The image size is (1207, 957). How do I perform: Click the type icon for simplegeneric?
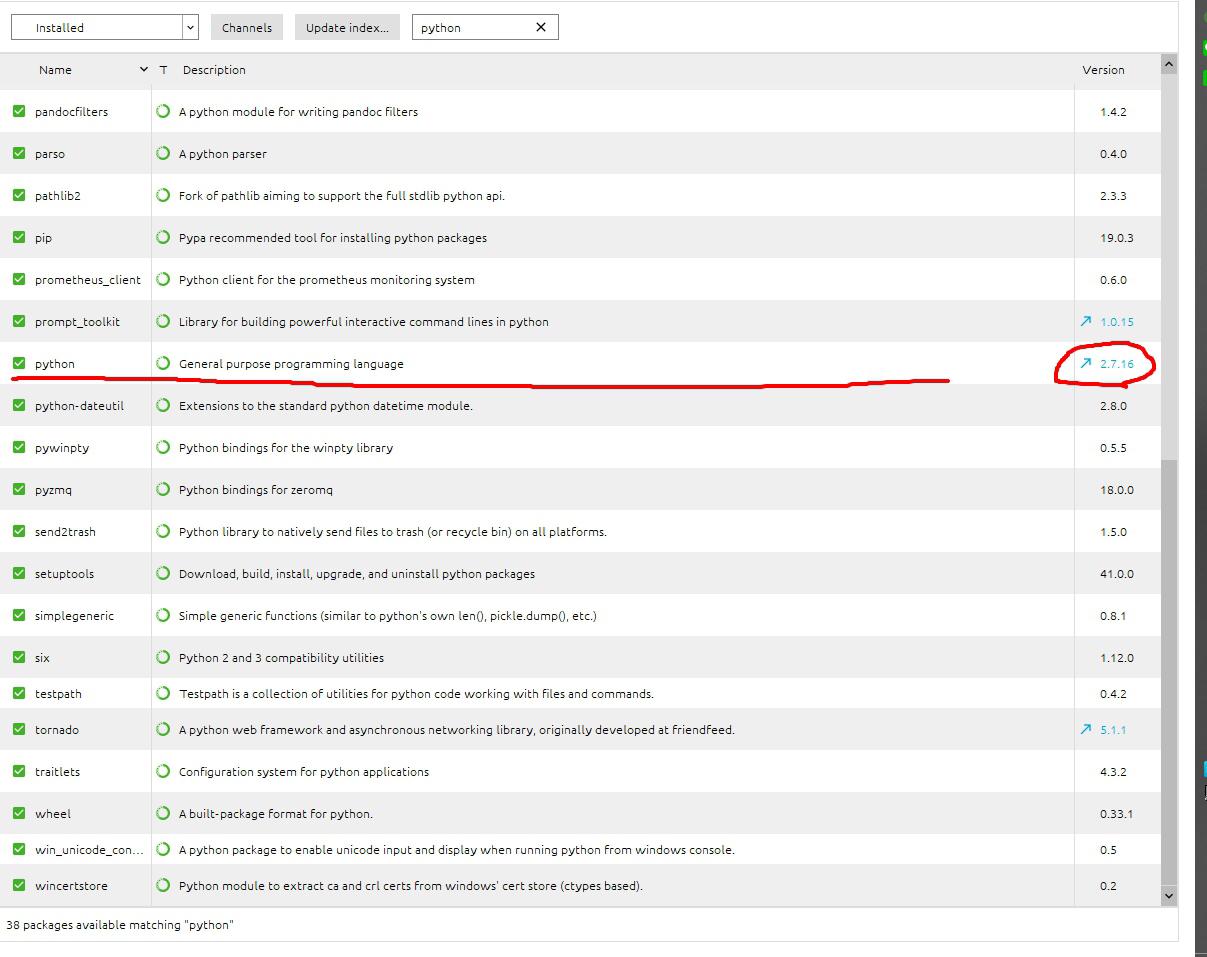point(163,615)
